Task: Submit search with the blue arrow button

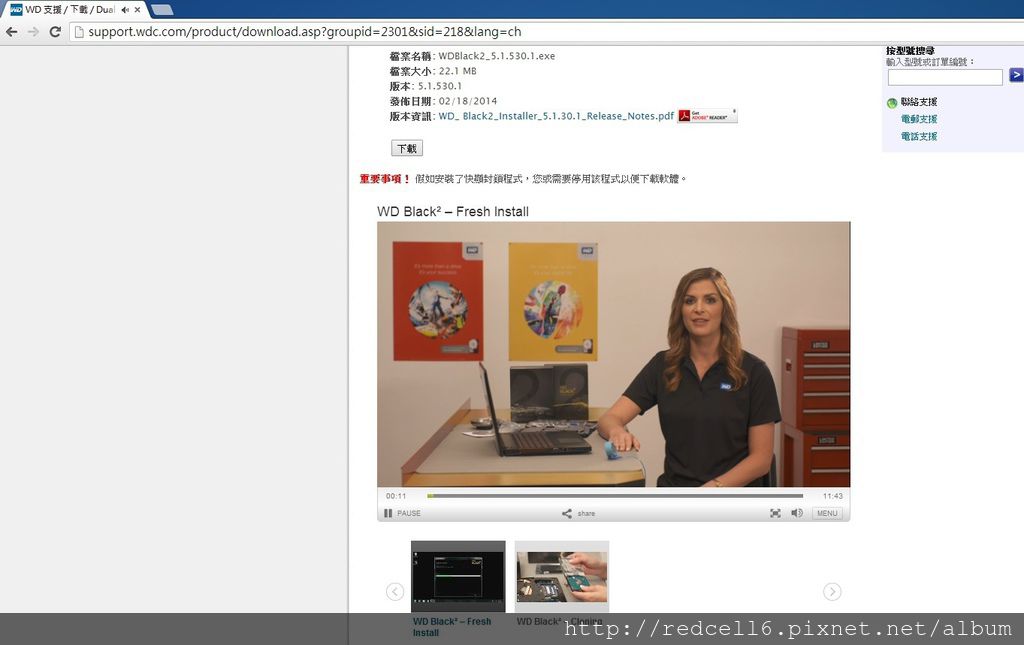Action: (x=1016, y=75)
